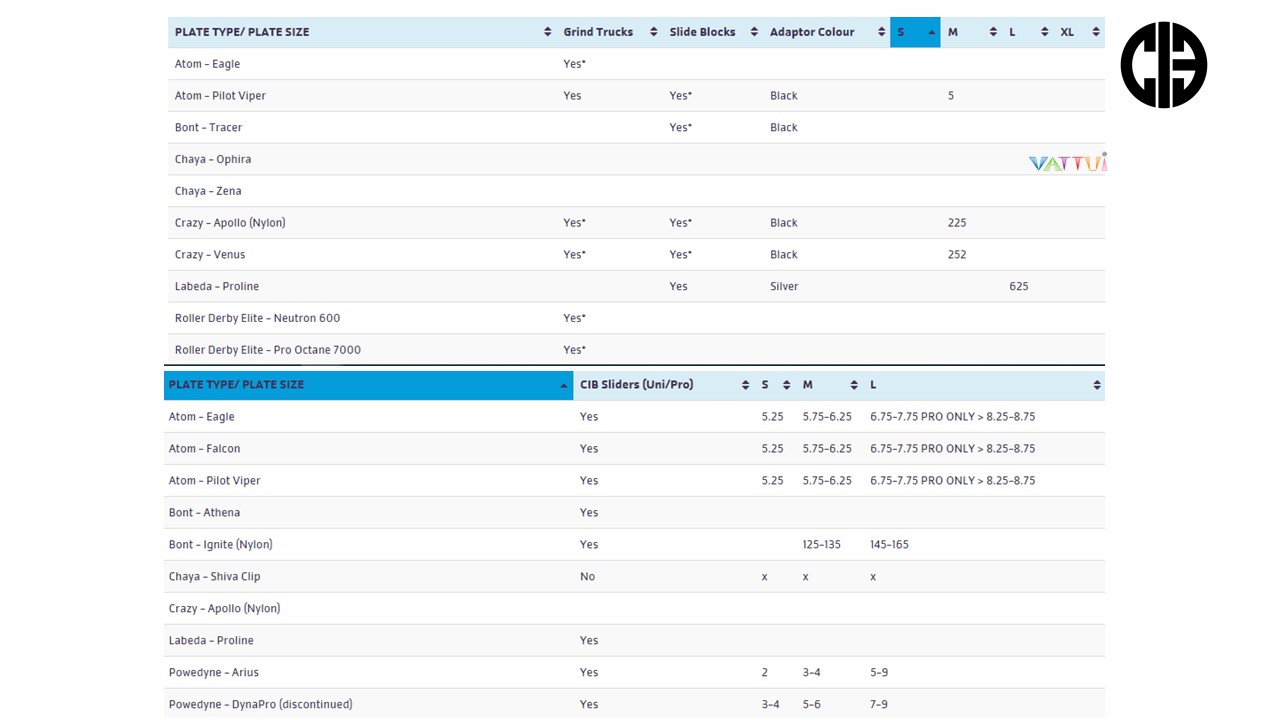Image resolution: width=1280 pixels, height=720 pixels.
Task: Click the Bont – Athena plate name
Action: (x=204, y=513)
